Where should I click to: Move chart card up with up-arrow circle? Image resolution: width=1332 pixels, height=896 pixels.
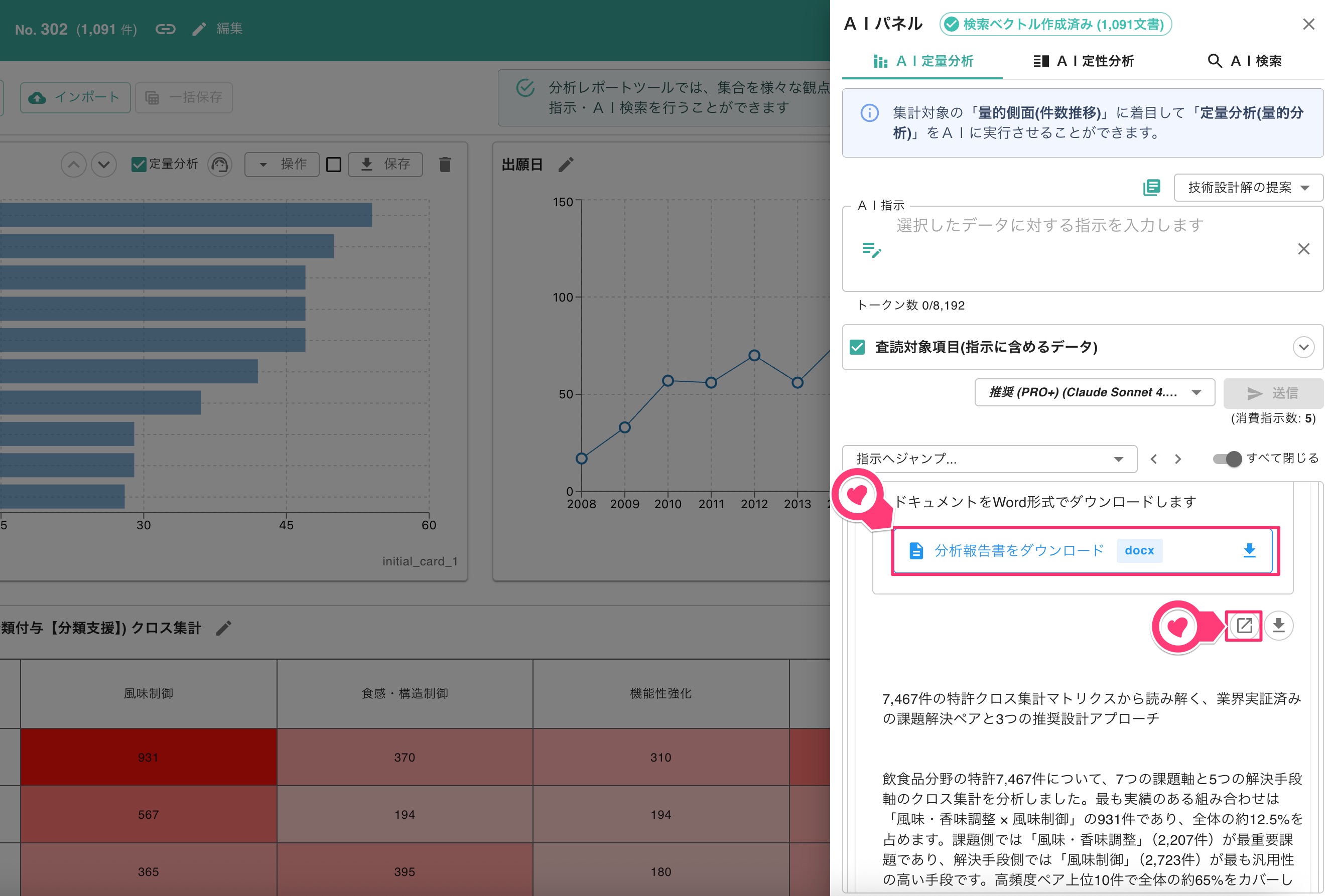tap(74, 165)
